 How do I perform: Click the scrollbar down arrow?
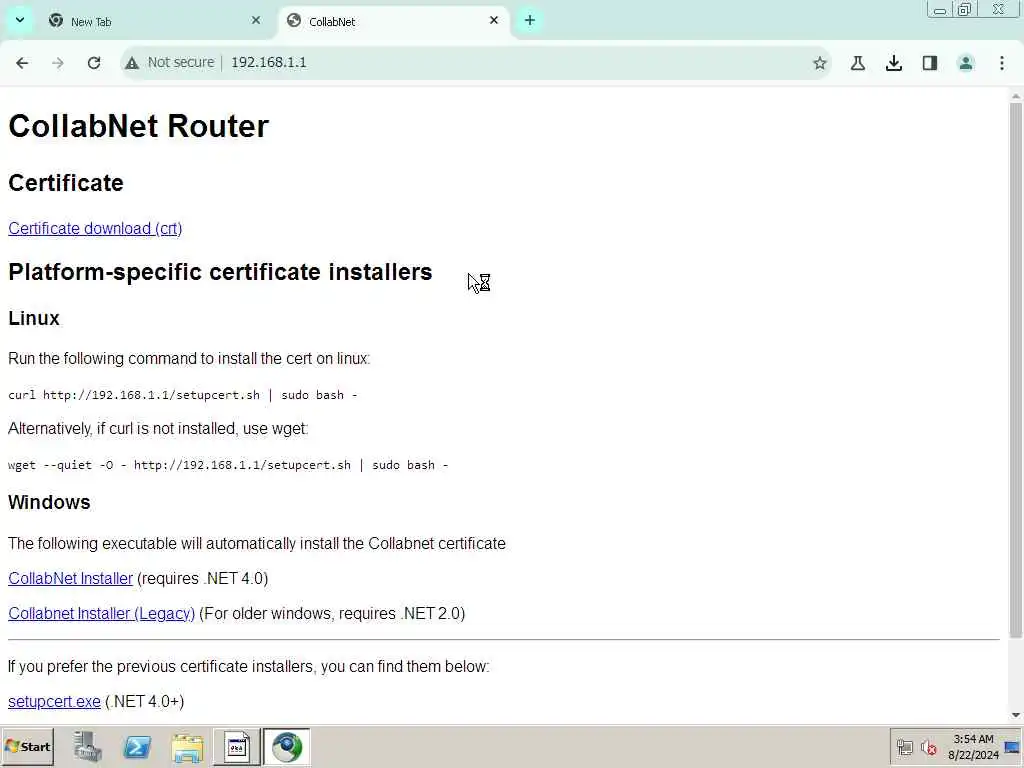[1016, 716]
